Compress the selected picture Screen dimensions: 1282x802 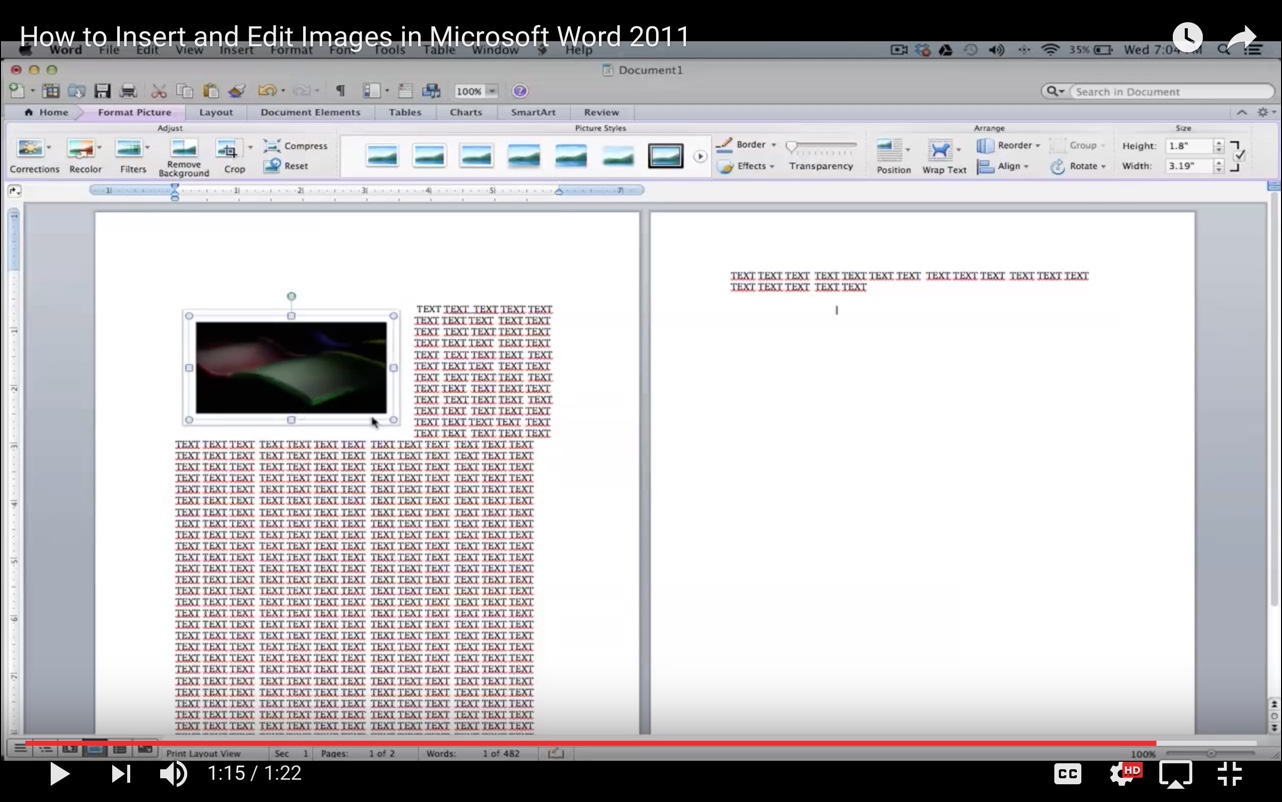point(296,146)
